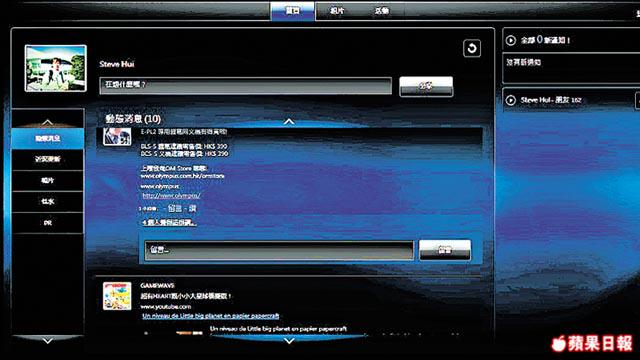This screenshot has height=360, width=640.
Task: Switch to the 相片 tab in the top bar
Action: pos(337,11)
